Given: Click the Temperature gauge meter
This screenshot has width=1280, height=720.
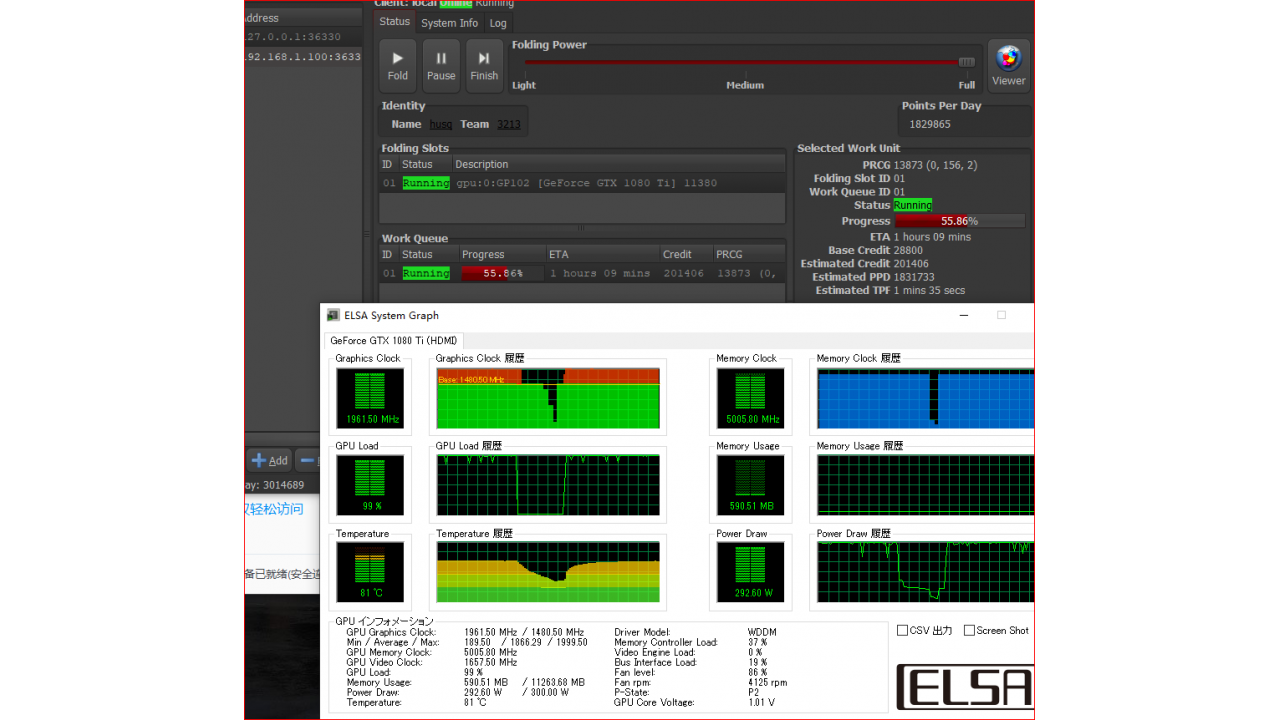Looking at the screenshot, I should pyautogui.click(x=370, y=573).
